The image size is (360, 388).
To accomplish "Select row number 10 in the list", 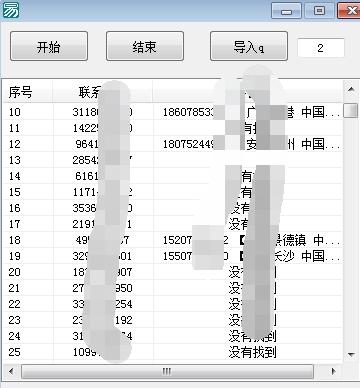I will [173, 112].
